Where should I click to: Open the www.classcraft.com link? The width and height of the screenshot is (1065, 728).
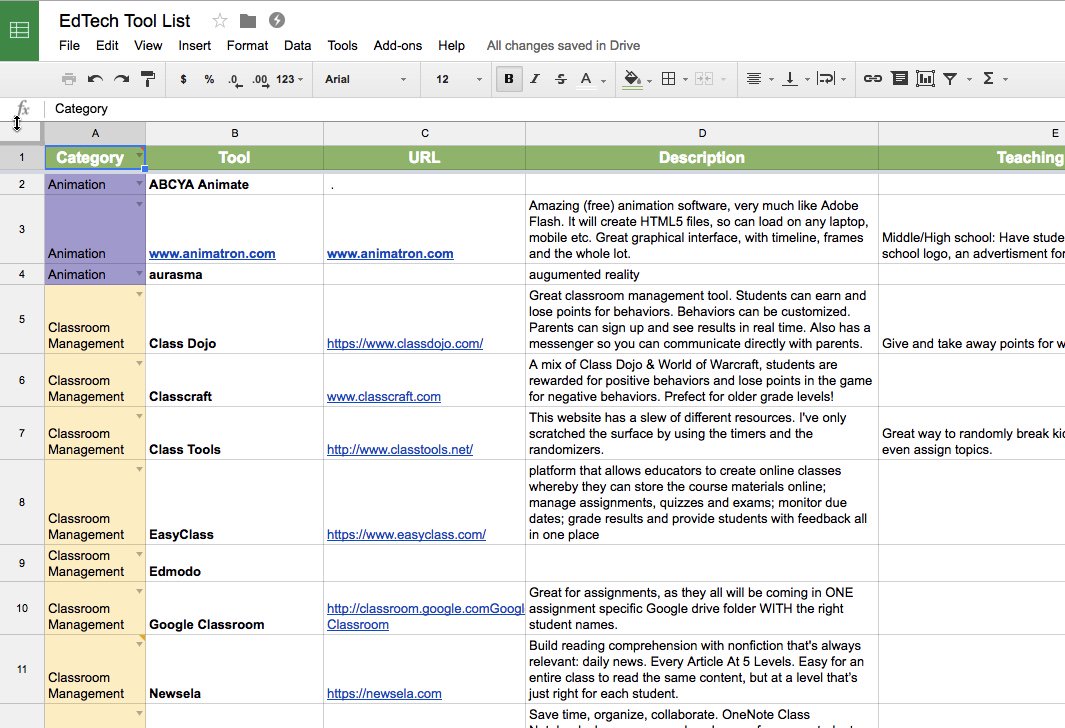click(384, 397)
